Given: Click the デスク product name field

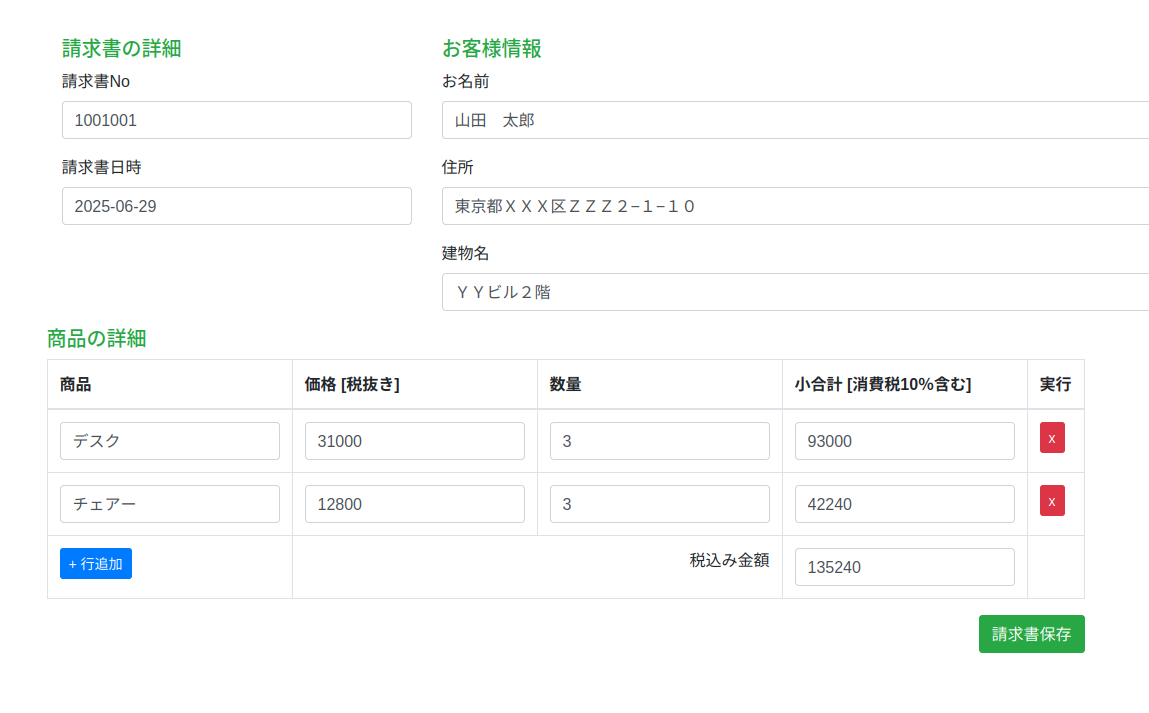Looking at the screenshot, I should (x=170, y=441).
